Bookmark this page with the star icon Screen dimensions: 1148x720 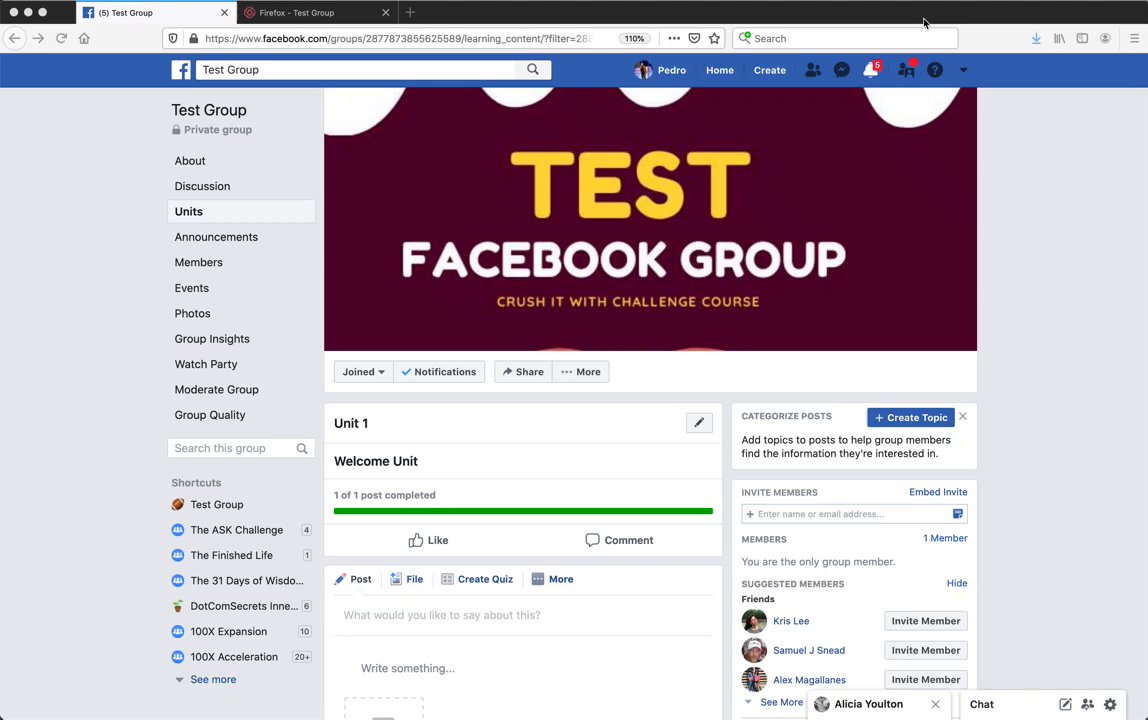tap(715, 38)
